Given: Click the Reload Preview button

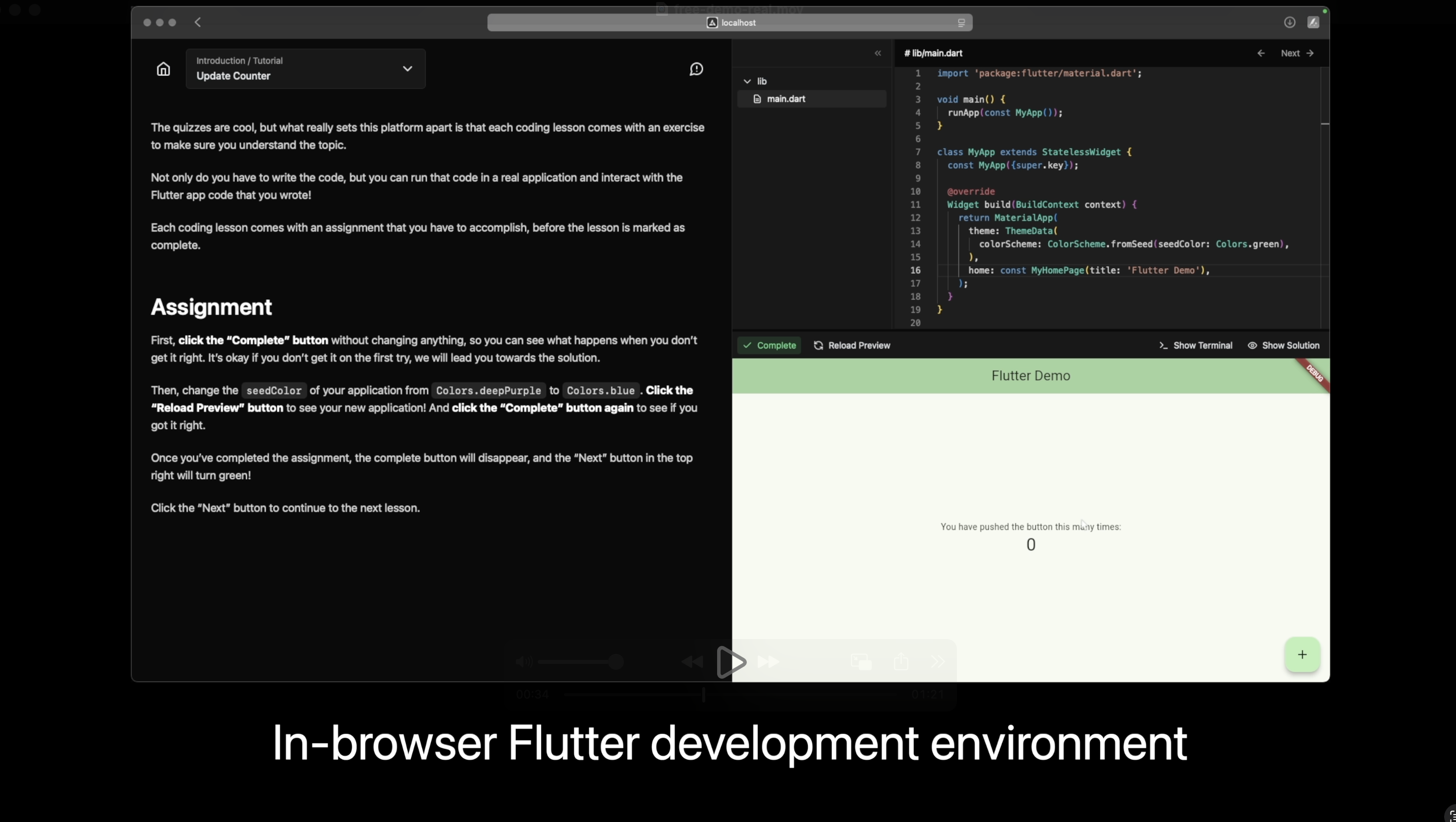Looking at the screenshot, I should (851, 345).
